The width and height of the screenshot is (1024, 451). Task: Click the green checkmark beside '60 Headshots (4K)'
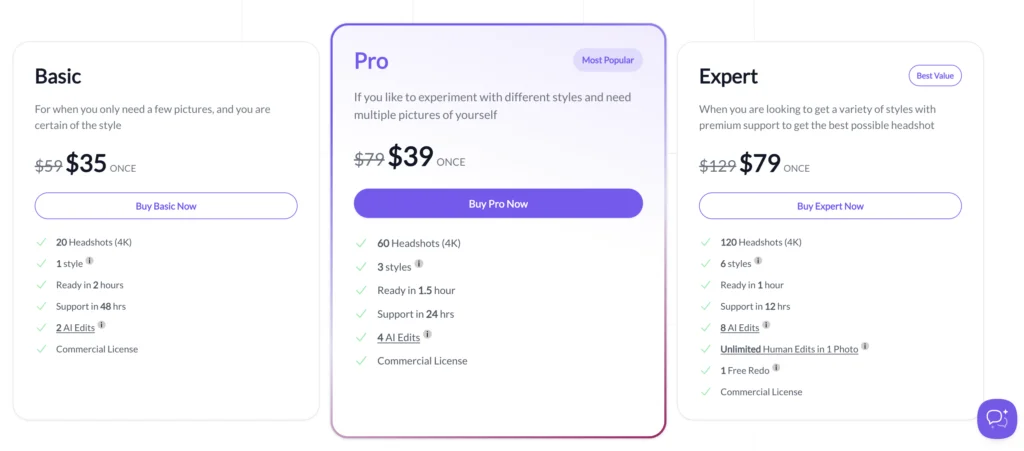coord(361,243)
